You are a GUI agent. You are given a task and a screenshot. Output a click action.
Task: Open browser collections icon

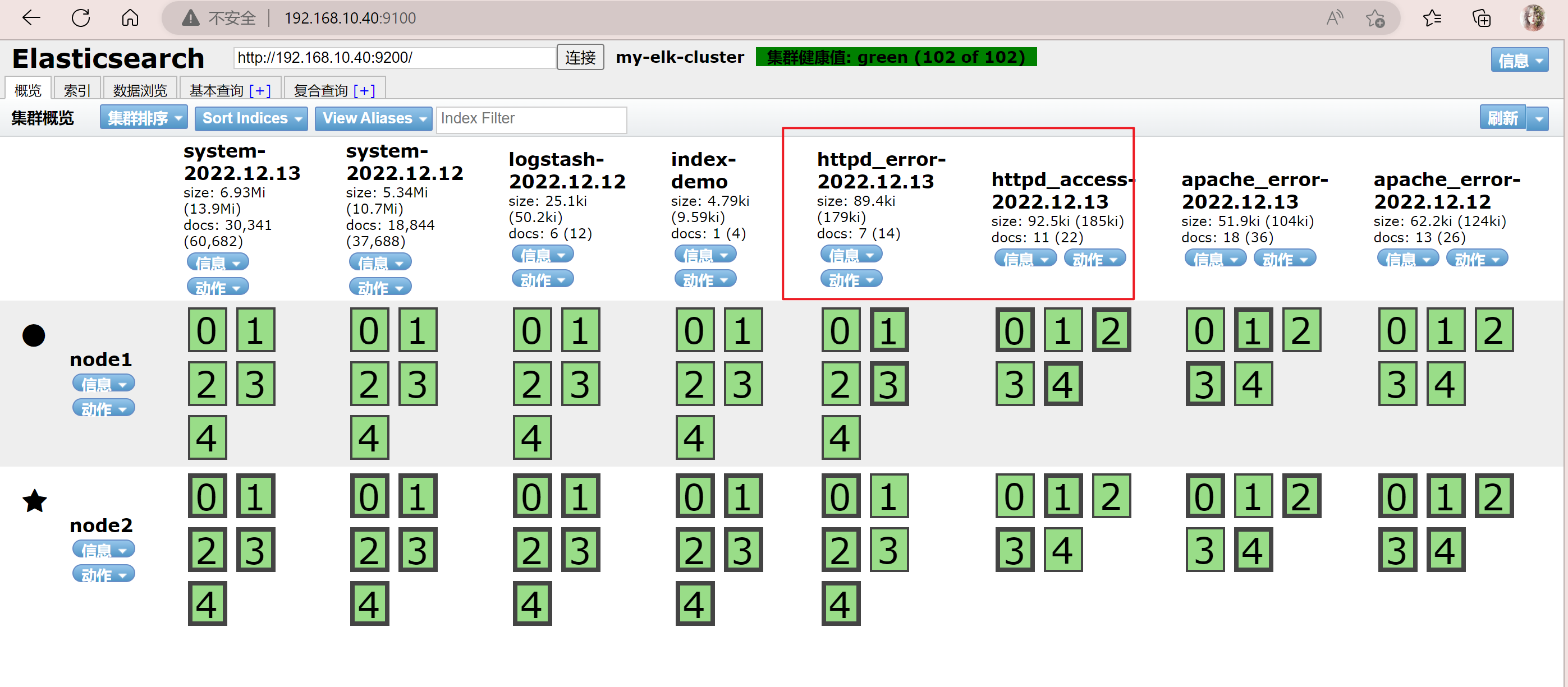pos(1481,19)
